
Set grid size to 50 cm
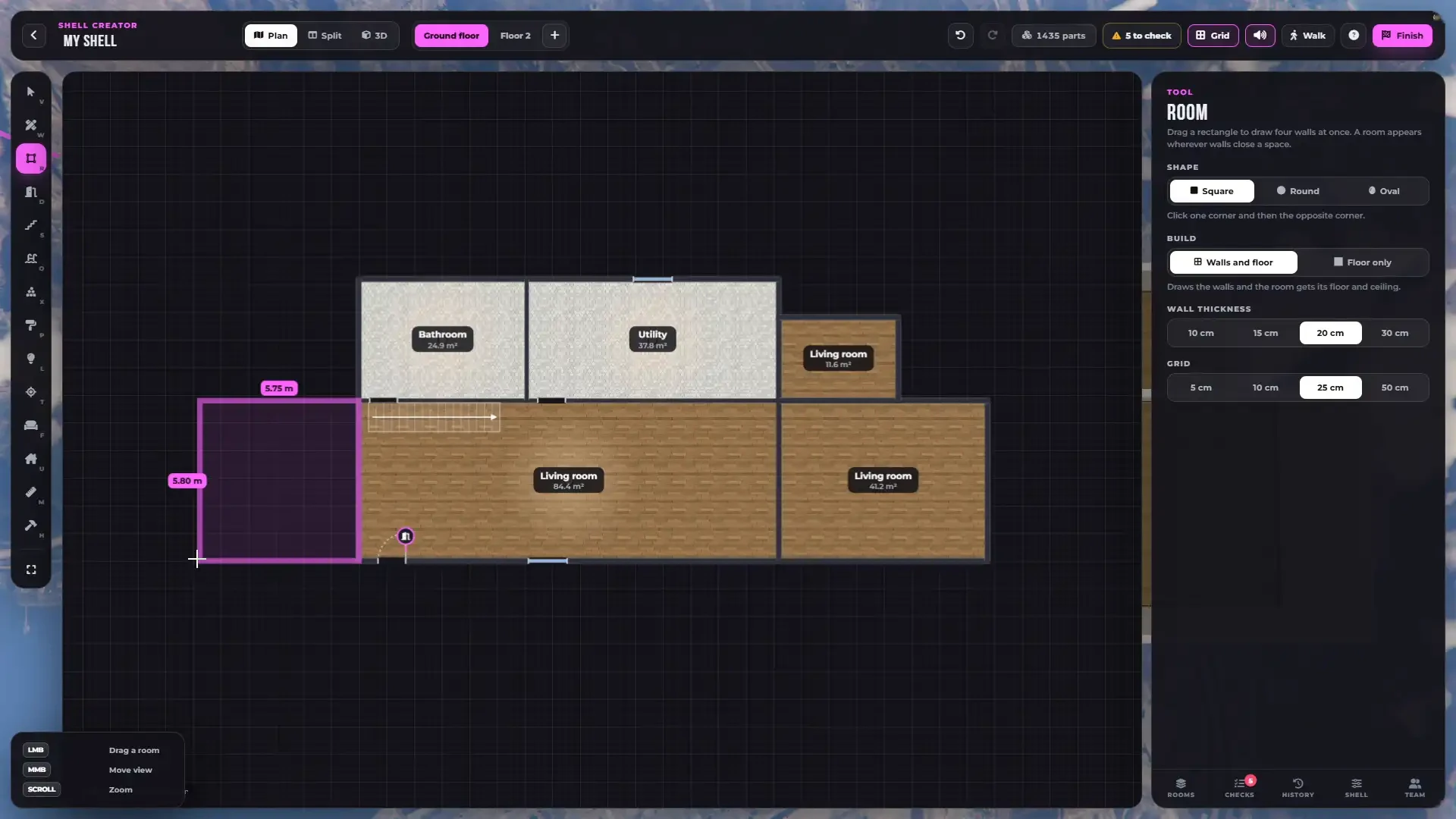coord(1395,388)
